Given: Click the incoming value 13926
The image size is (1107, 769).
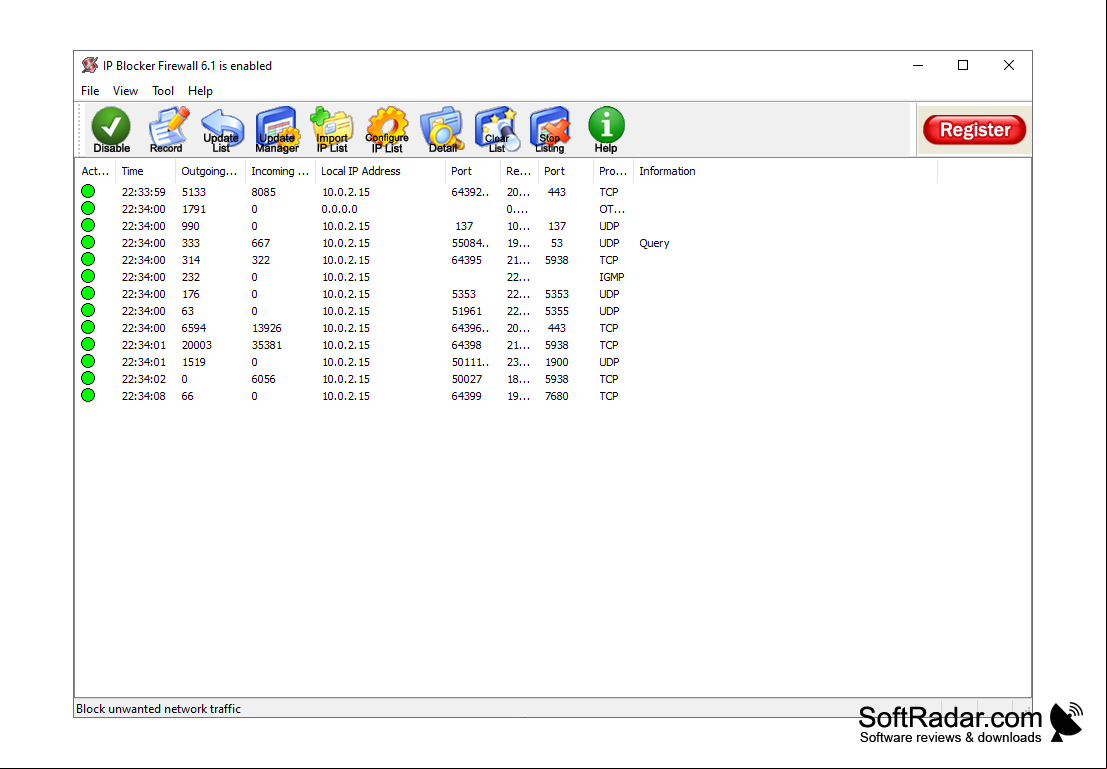Looking at the screenshot, I should click(x=266, y=328).
